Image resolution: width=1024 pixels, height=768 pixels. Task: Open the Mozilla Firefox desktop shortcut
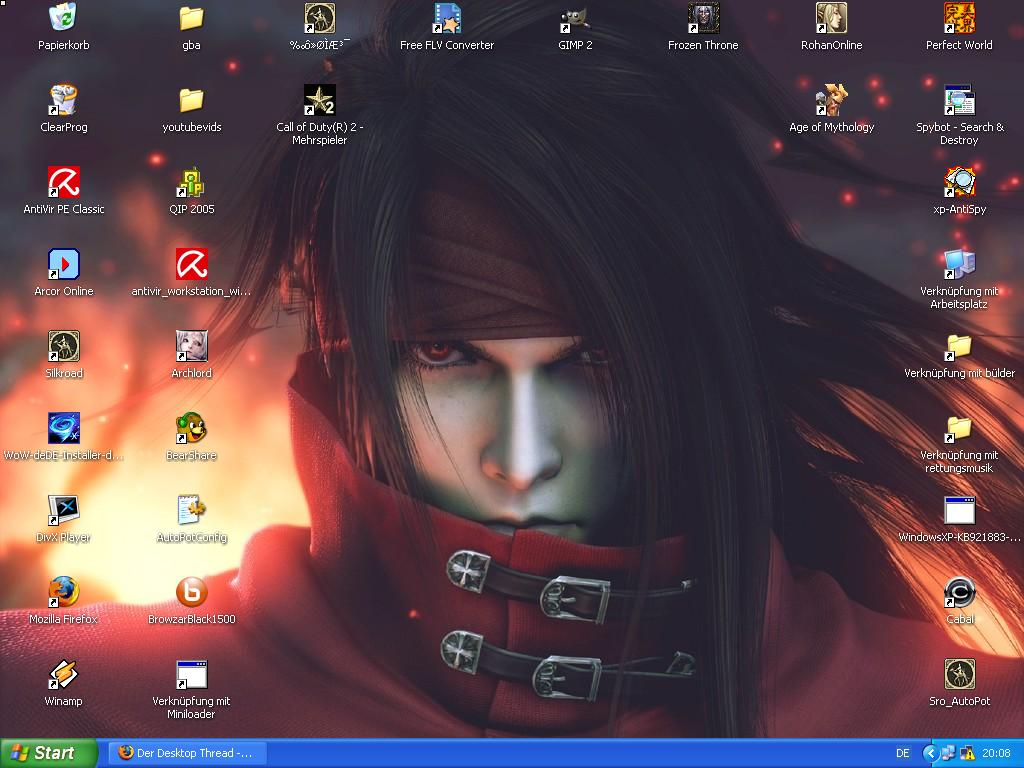click(x=64, y=592)
